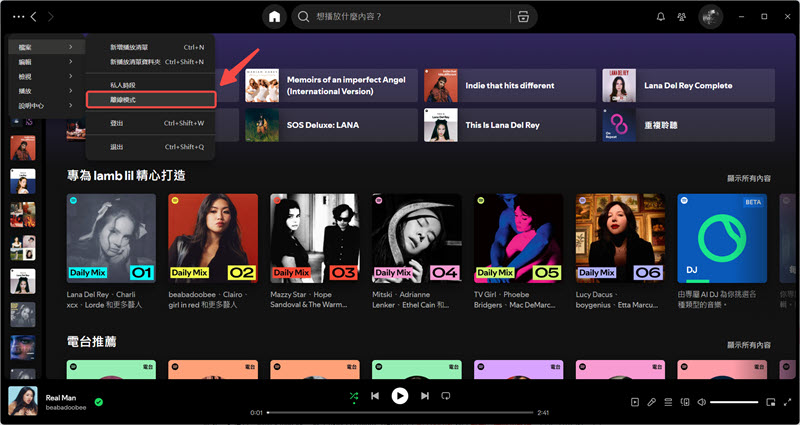Toggle 離線模式 offline mode
The image size is (800, 425).
coord(151,100)
